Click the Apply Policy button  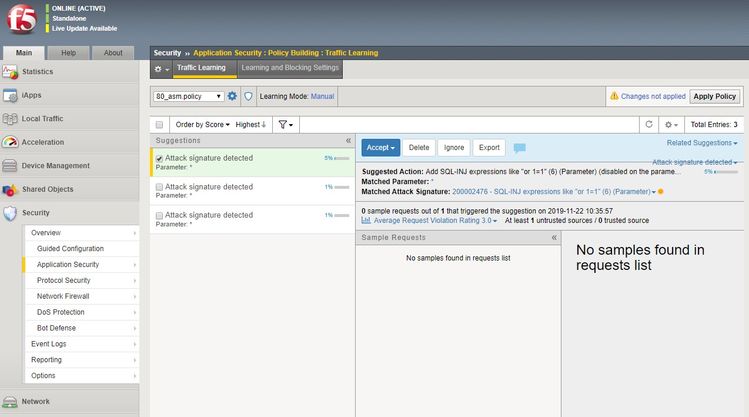click(x=715, y=96)
